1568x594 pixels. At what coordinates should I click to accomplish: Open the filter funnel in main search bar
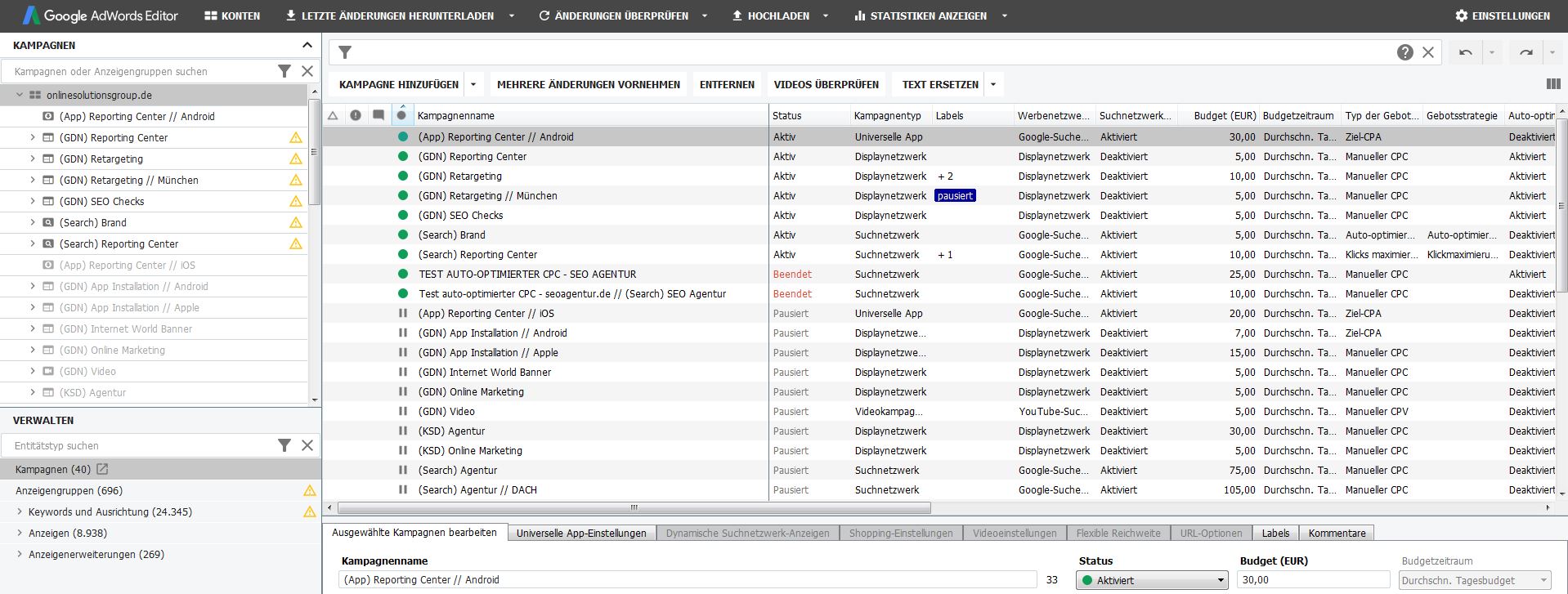[x=345, y=52]
